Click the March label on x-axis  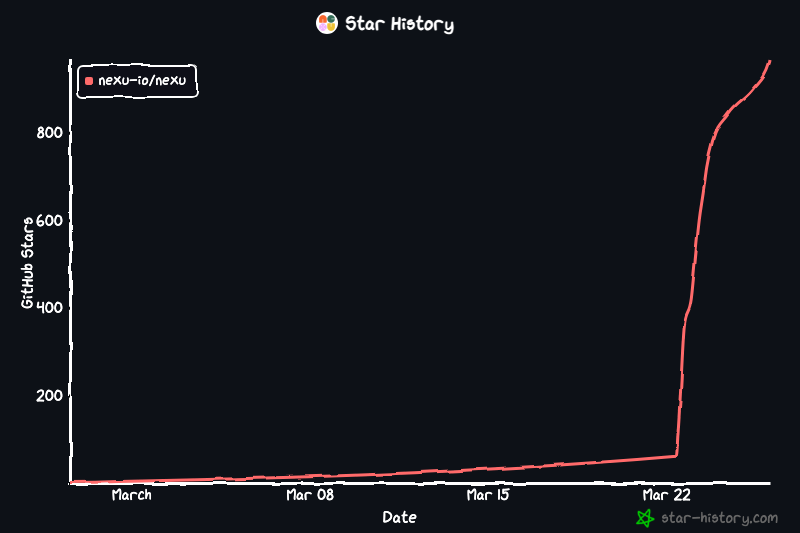tap(132, 495)
